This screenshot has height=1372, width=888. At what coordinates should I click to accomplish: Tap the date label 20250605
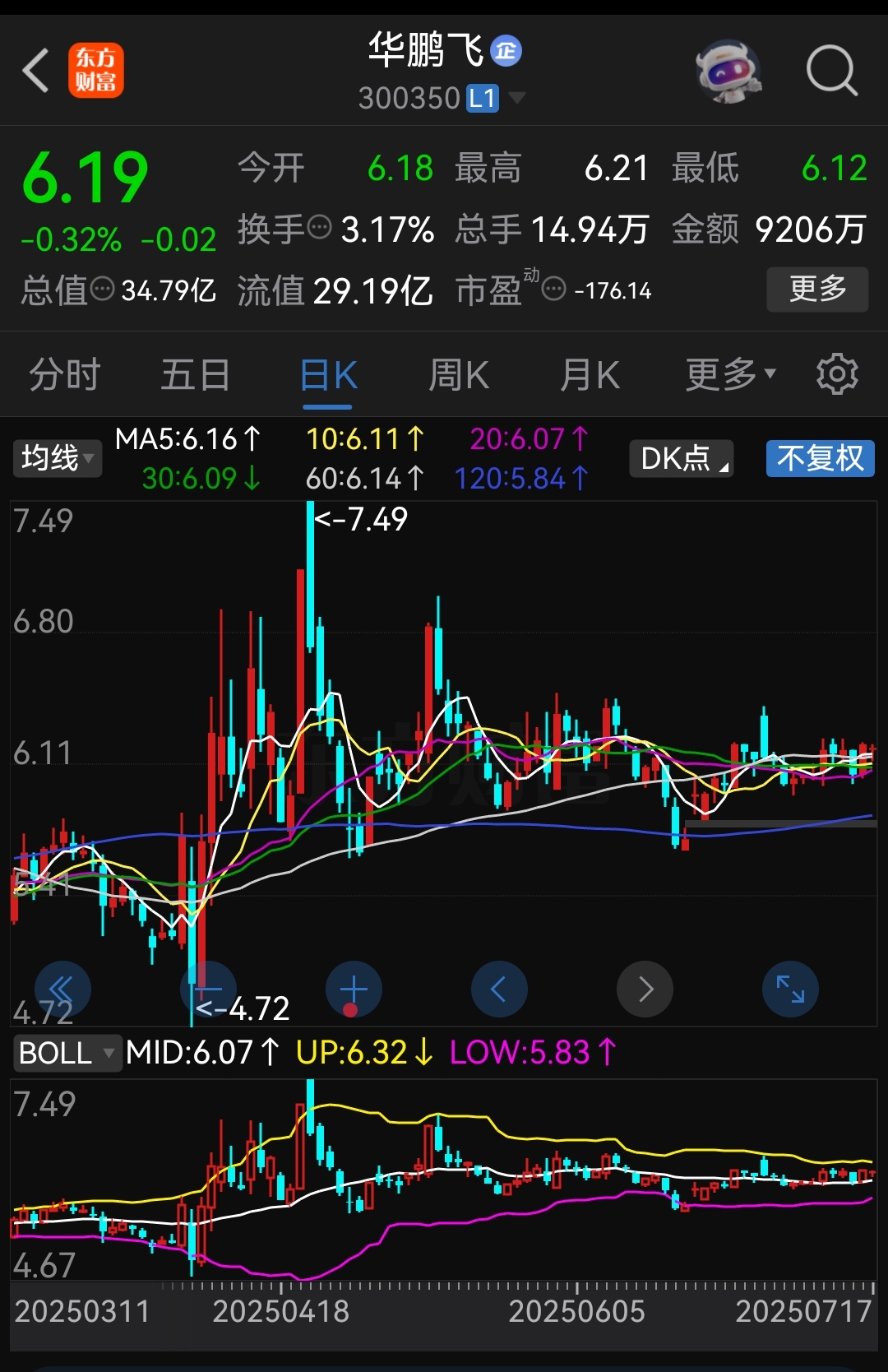576,1311
